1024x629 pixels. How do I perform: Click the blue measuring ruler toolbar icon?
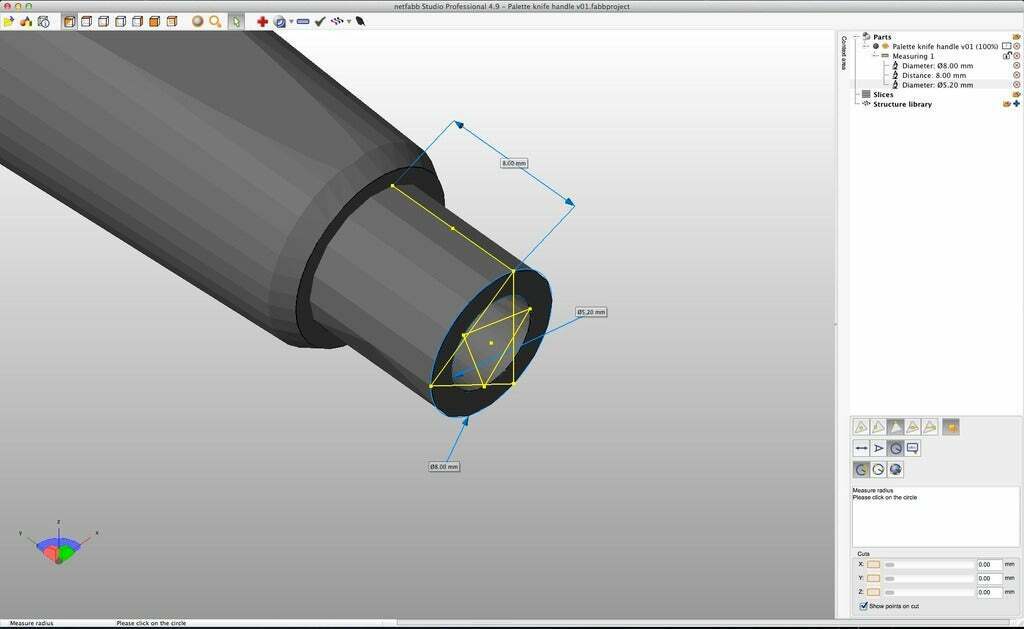(x=303, y=22)
